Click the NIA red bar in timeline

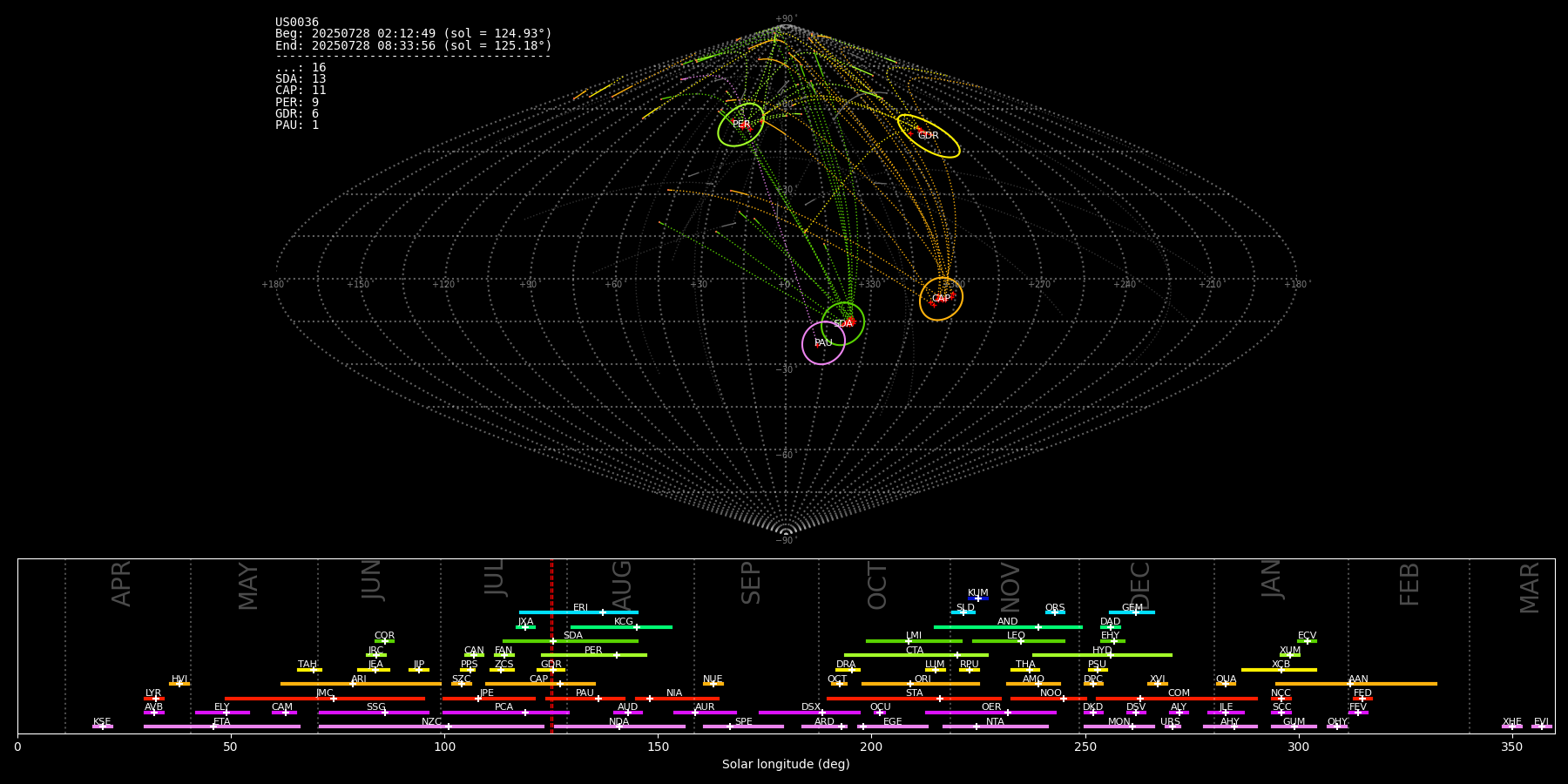point(677,698)
